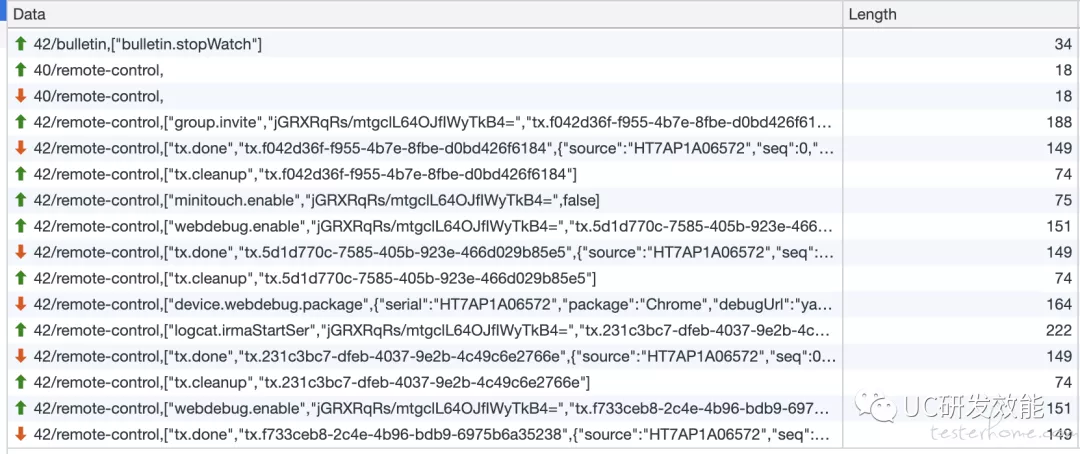Screen dimensions: 1080x454
Task: Click green arrow beside logcat.irmaStartSer message
Action: 21,331
